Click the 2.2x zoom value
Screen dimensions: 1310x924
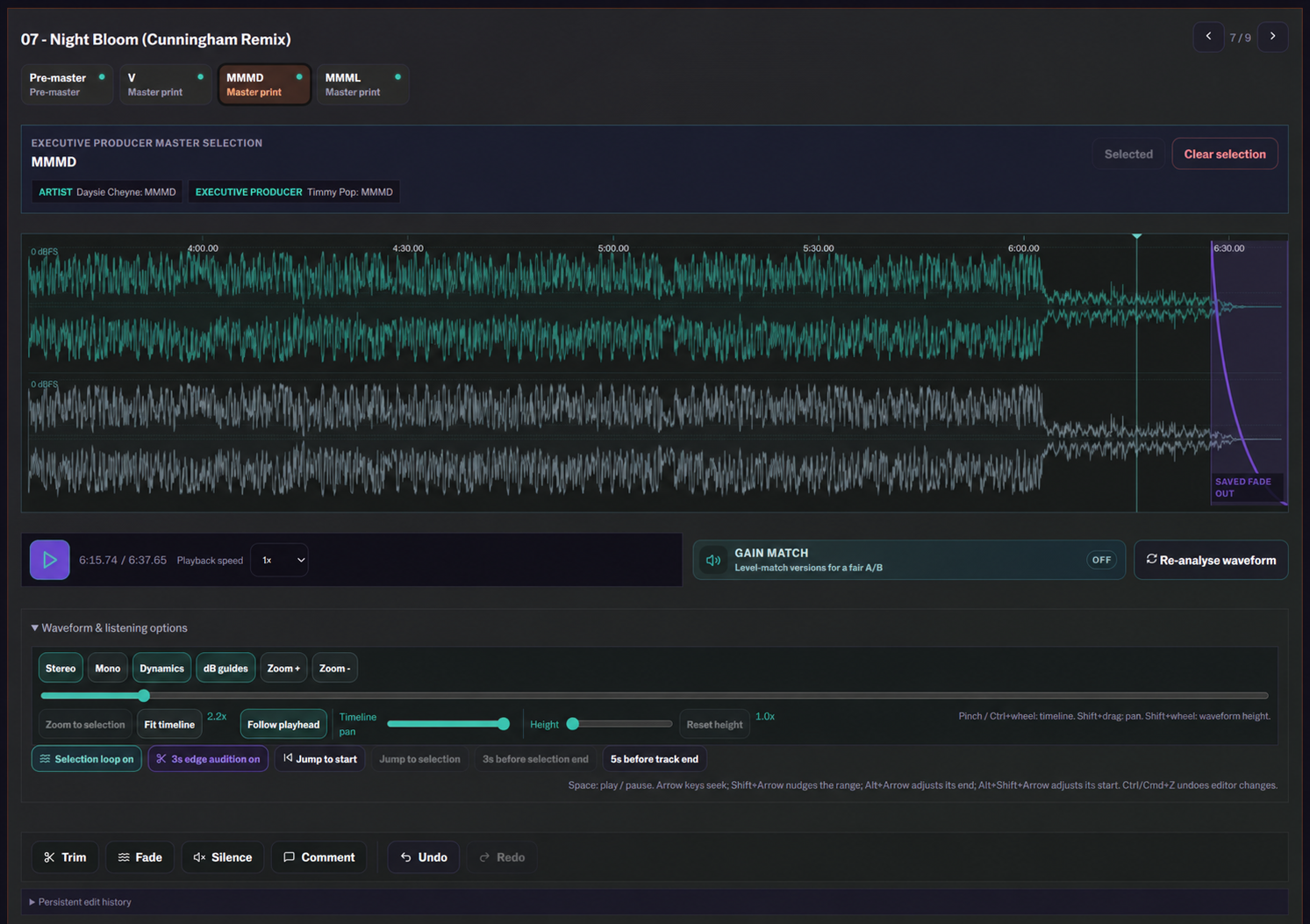(217, 717)
